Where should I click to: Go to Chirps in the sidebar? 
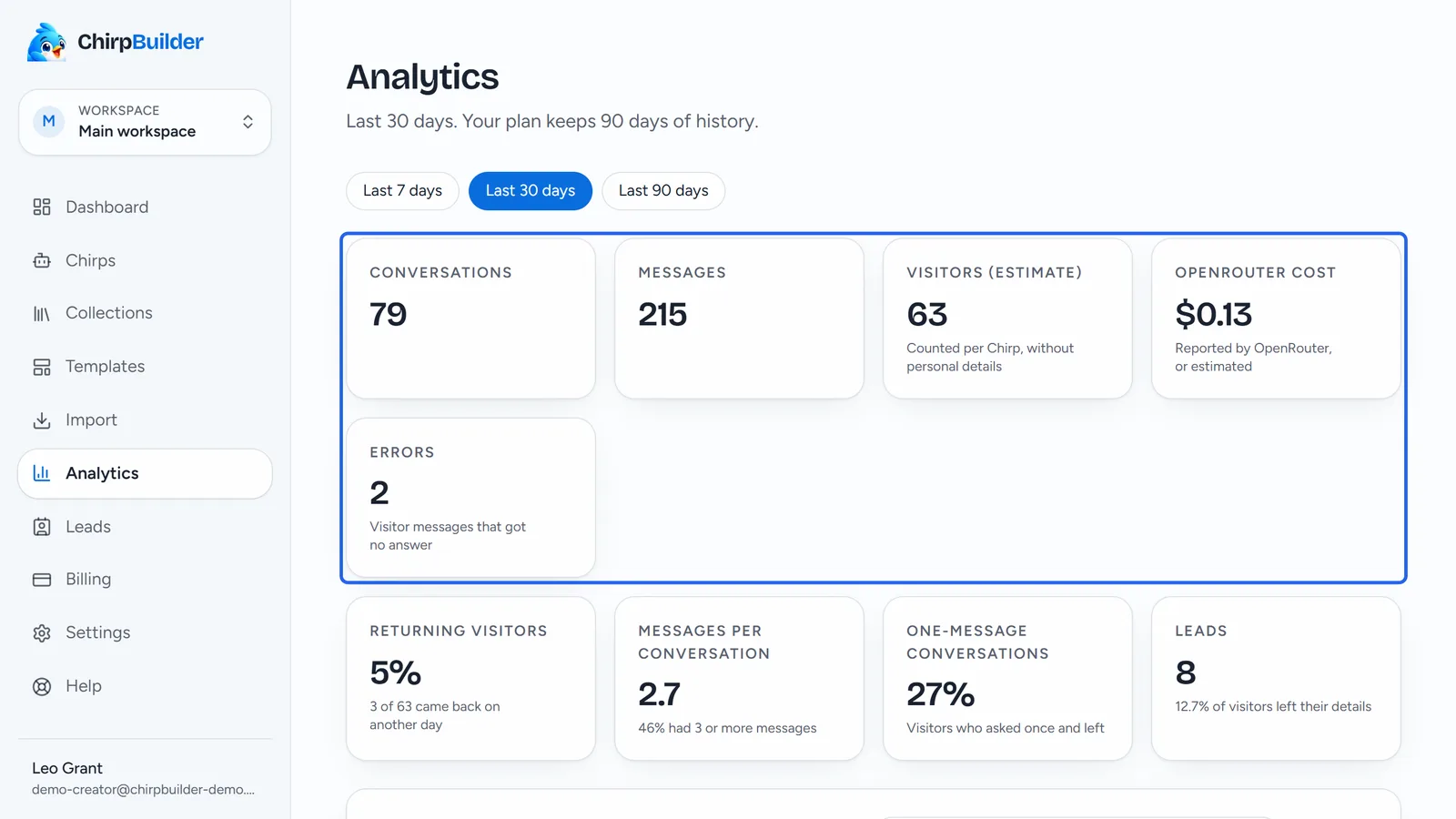point(145,260)
